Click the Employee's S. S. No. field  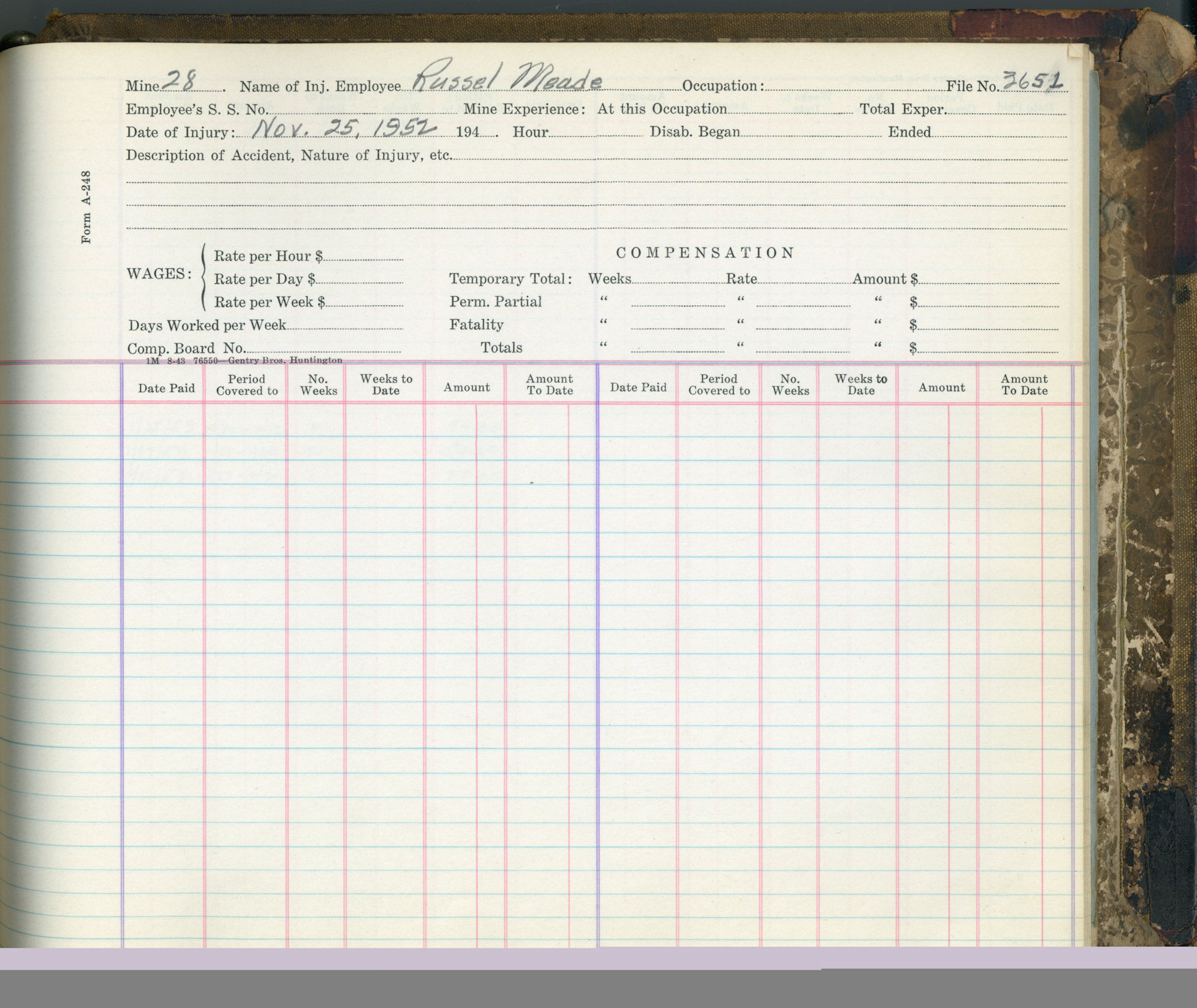[361, 109]
